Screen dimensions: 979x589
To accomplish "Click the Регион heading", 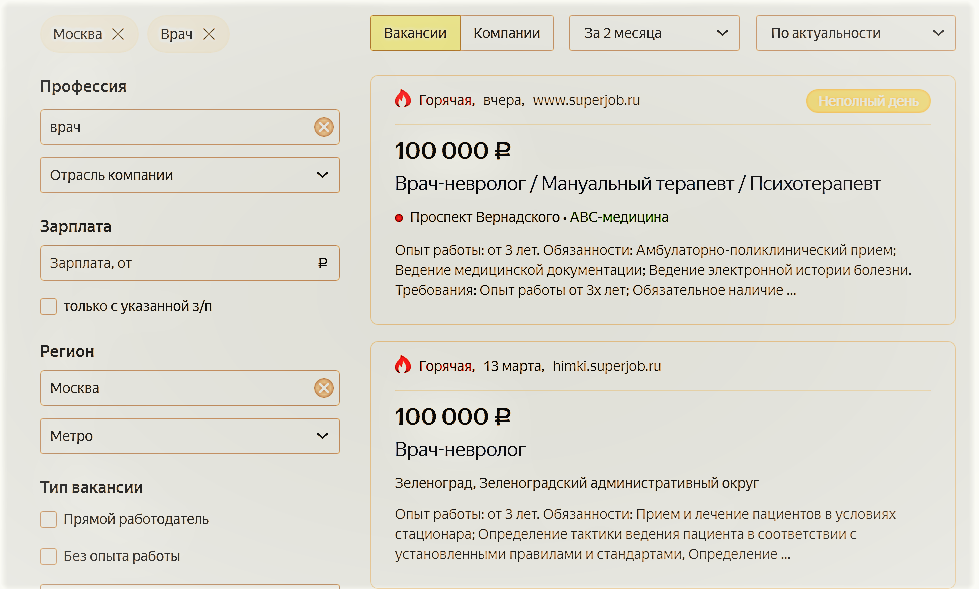I will [67, 351].
